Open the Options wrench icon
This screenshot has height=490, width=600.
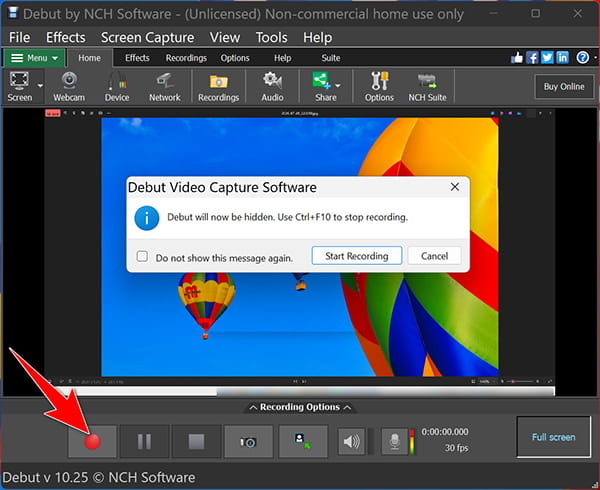pos(379,86)
